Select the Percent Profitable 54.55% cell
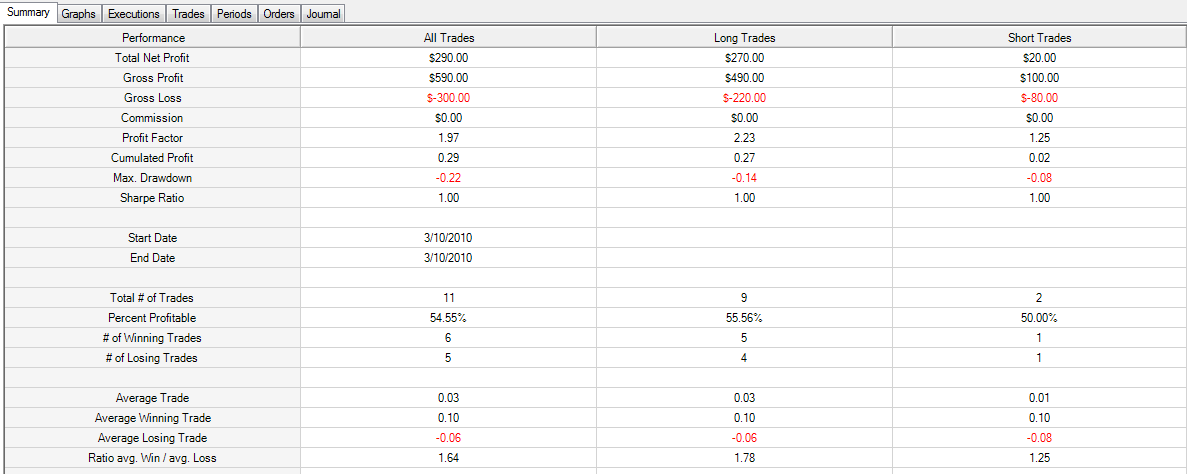The height and width of the screenshot is (474, 1187). coord(449,318)
